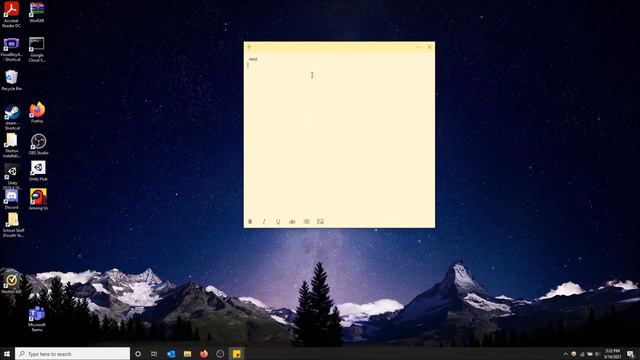Open the Windows Start menu
Viewport: 640px width, 360px height.
[7, 354]
